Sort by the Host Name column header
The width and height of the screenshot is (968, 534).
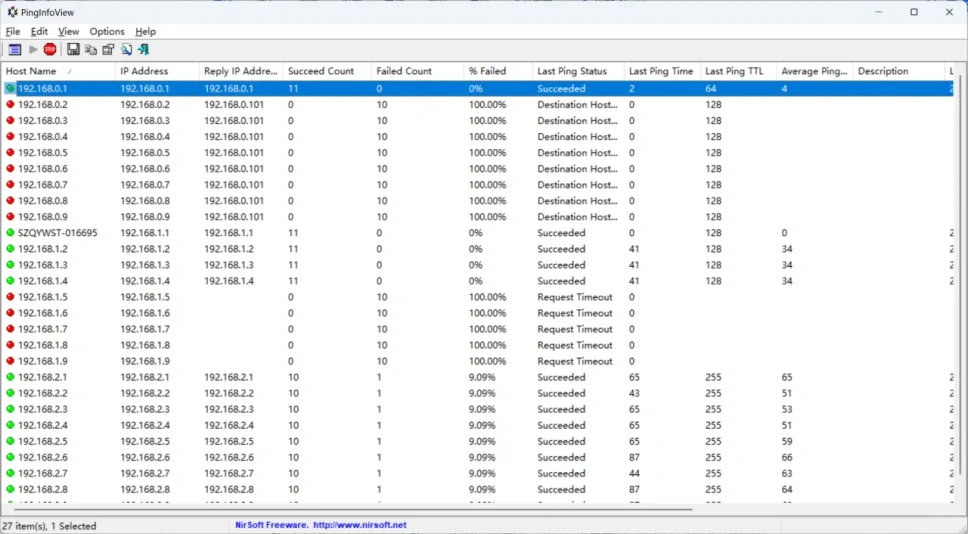[58, 71]
